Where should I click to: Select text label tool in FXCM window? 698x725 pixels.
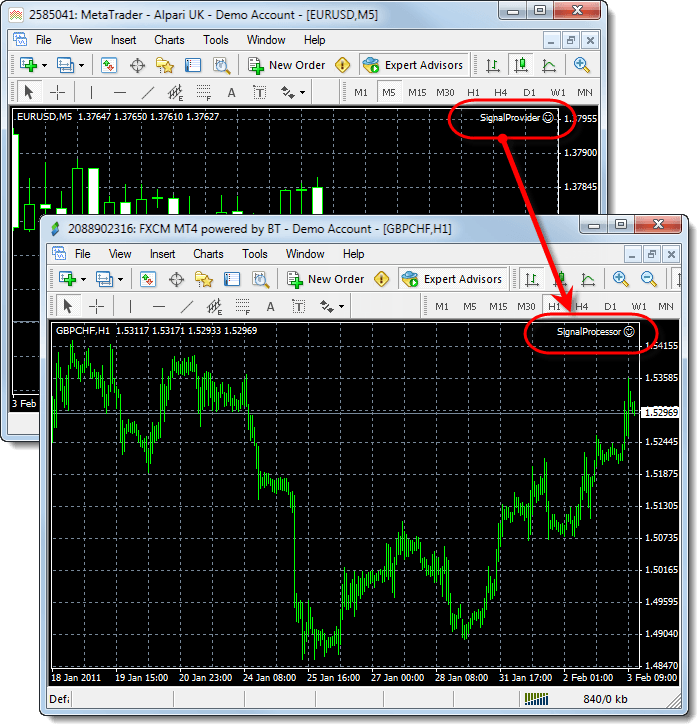click(299, 306)
